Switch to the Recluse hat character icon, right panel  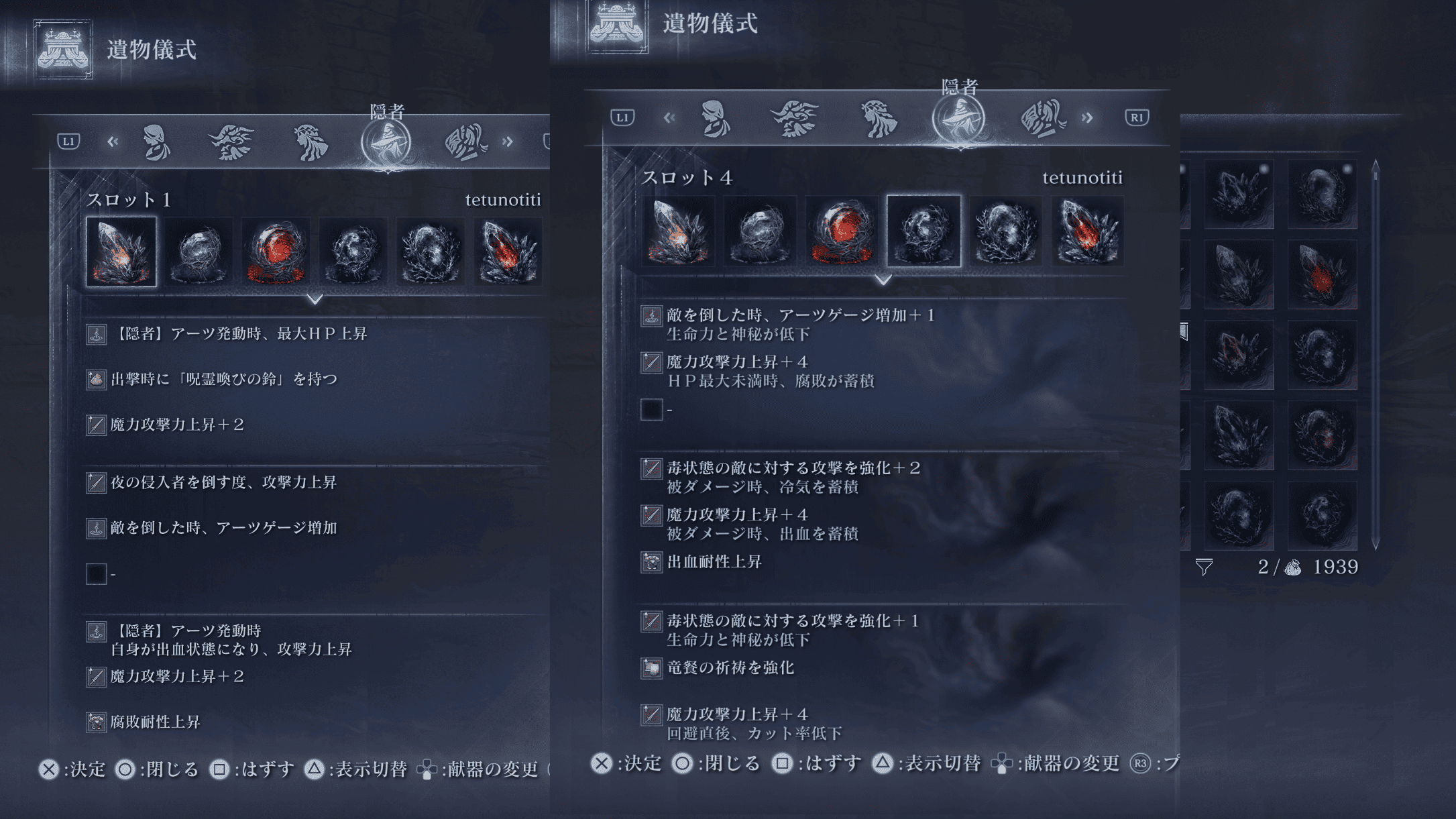pyautogui.click(x=959, y=119)
